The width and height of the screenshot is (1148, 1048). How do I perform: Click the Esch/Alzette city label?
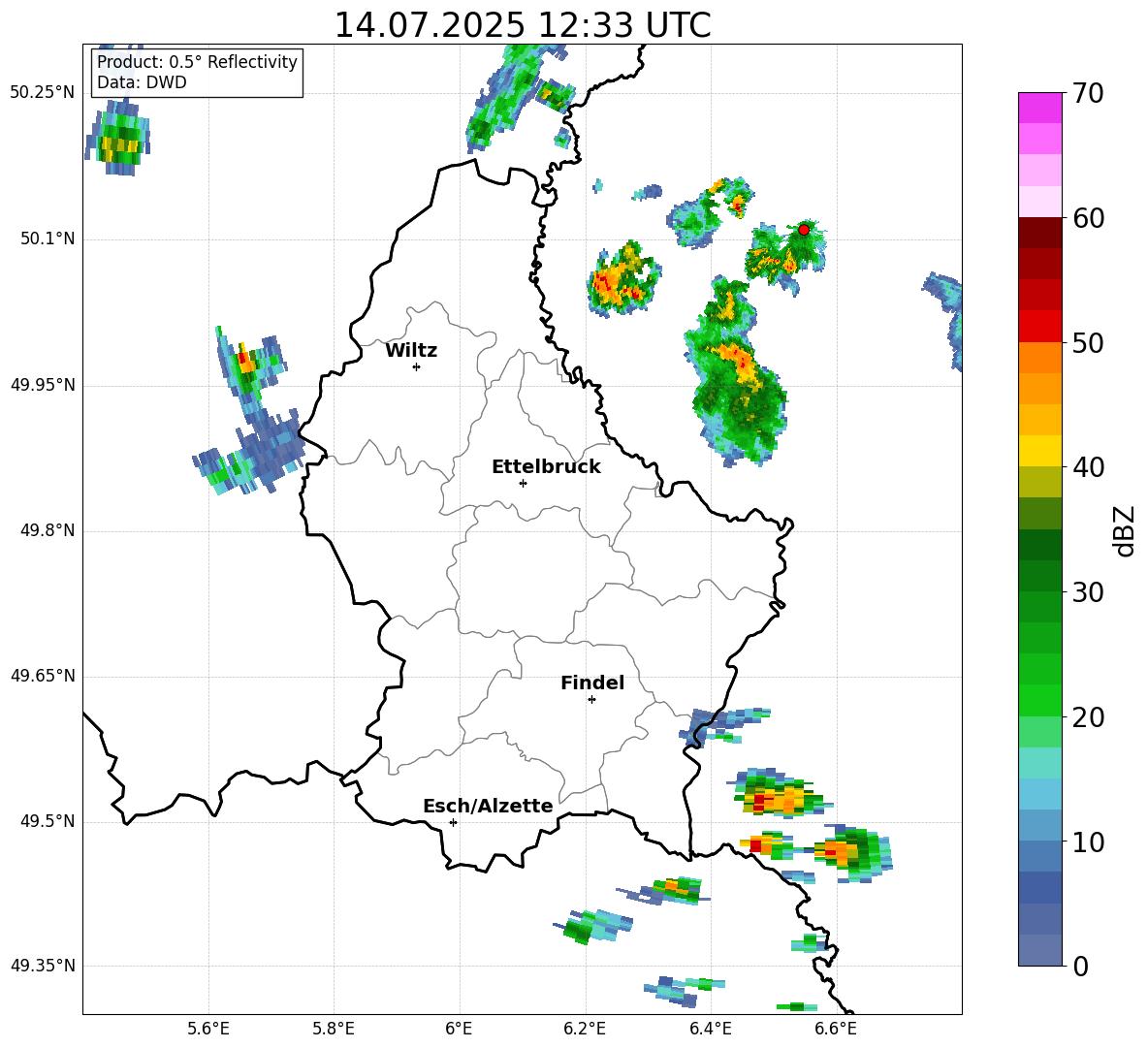pyautogui.click(x=489, y=806)
